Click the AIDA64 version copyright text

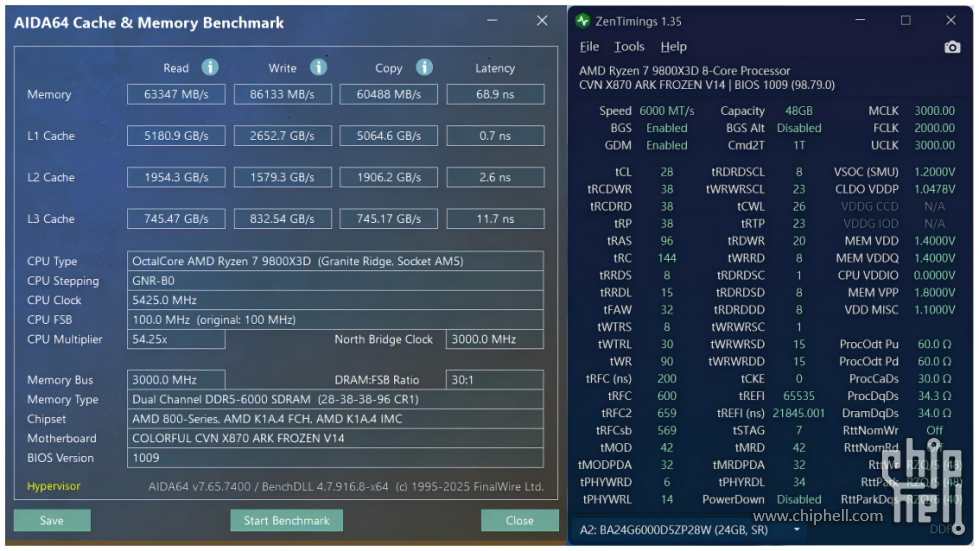point(346,486)
